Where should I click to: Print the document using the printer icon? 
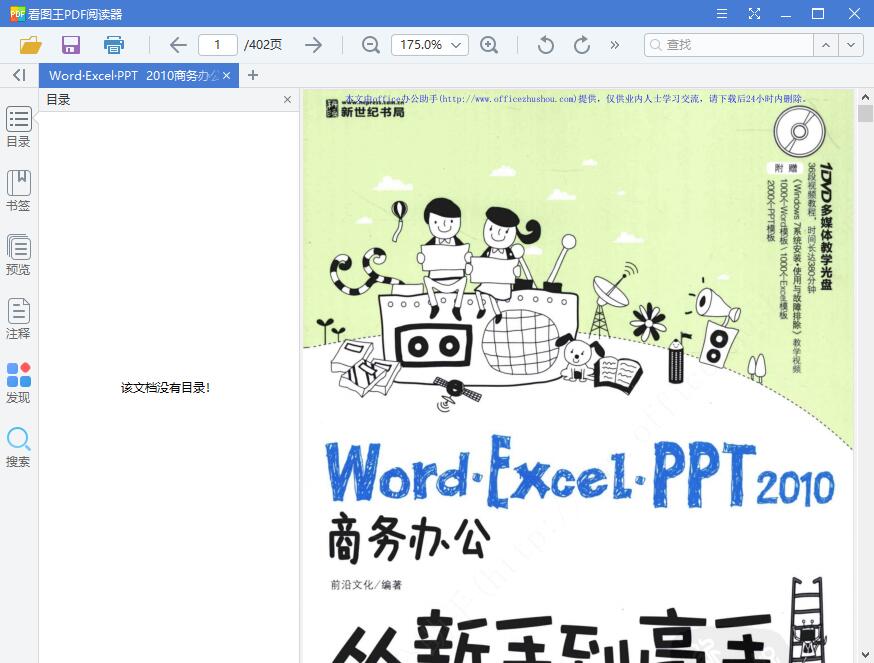click(x=114, y=45)
